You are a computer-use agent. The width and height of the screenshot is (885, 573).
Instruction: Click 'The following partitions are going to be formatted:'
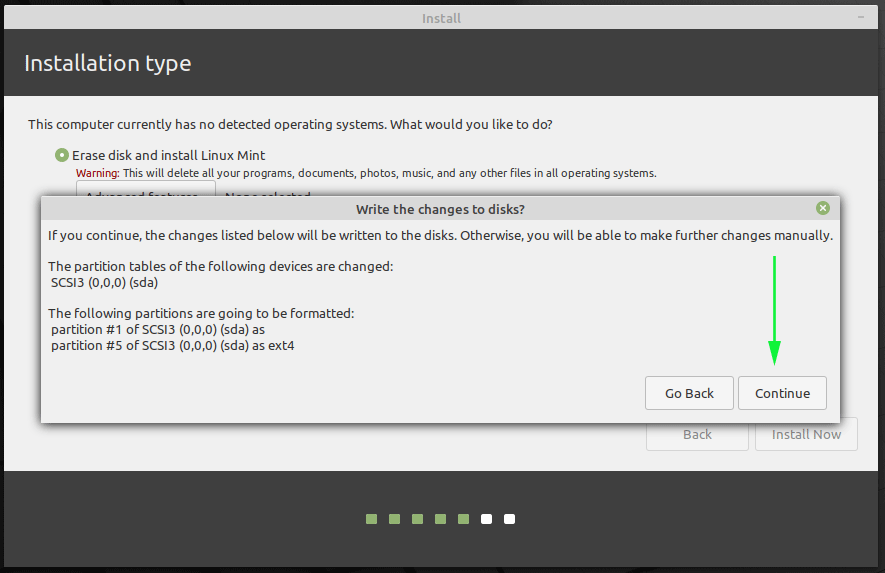(201, 313)
